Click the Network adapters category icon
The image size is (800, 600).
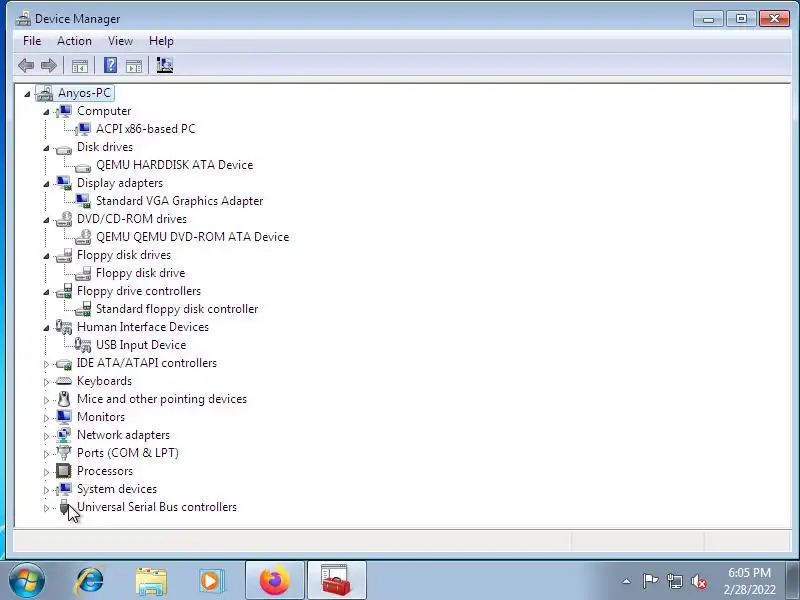(64, 435)
